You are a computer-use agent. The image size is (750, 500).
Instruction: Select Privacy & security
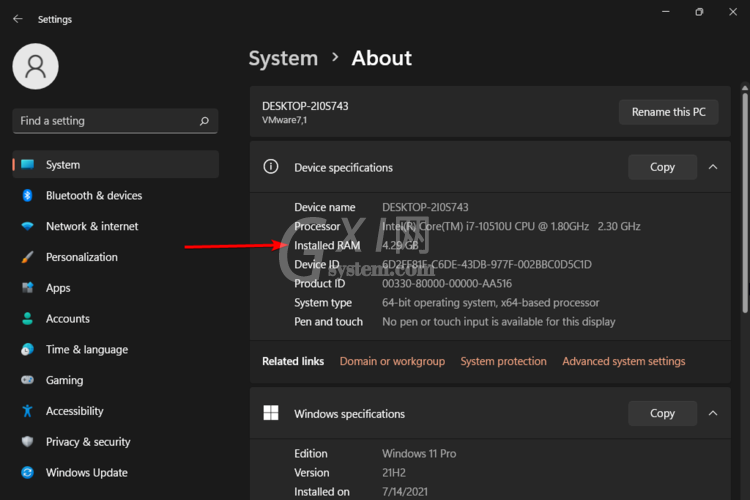(x=116, y=441)
